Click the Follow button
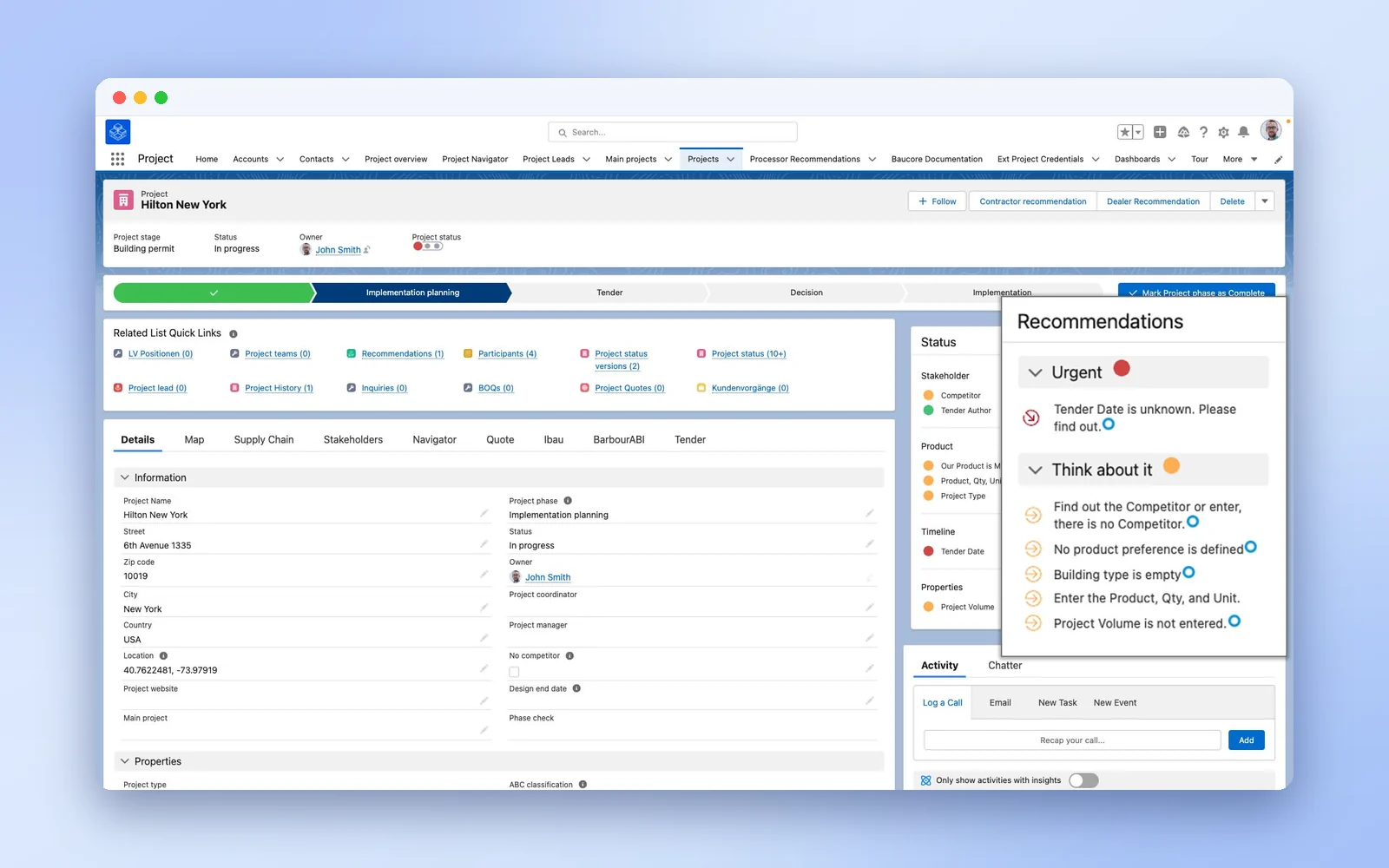 point(938,201)
